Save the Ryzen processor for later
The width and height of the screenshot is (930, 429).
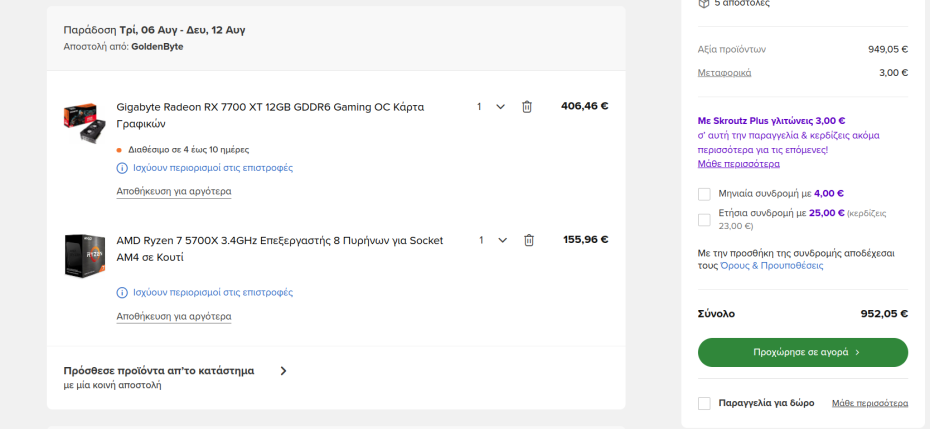click(174, 316)
